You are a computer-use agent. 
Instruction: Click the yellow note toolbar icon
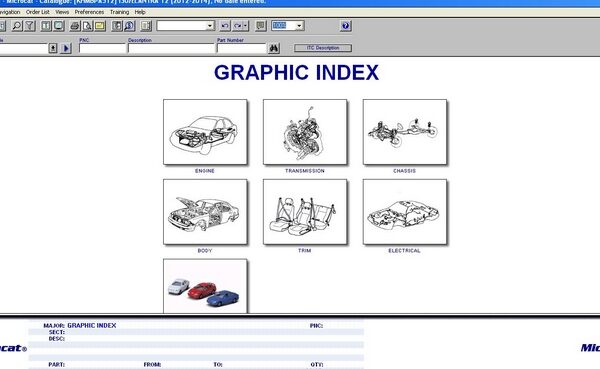pyautogui.click(x=100, y=26)
